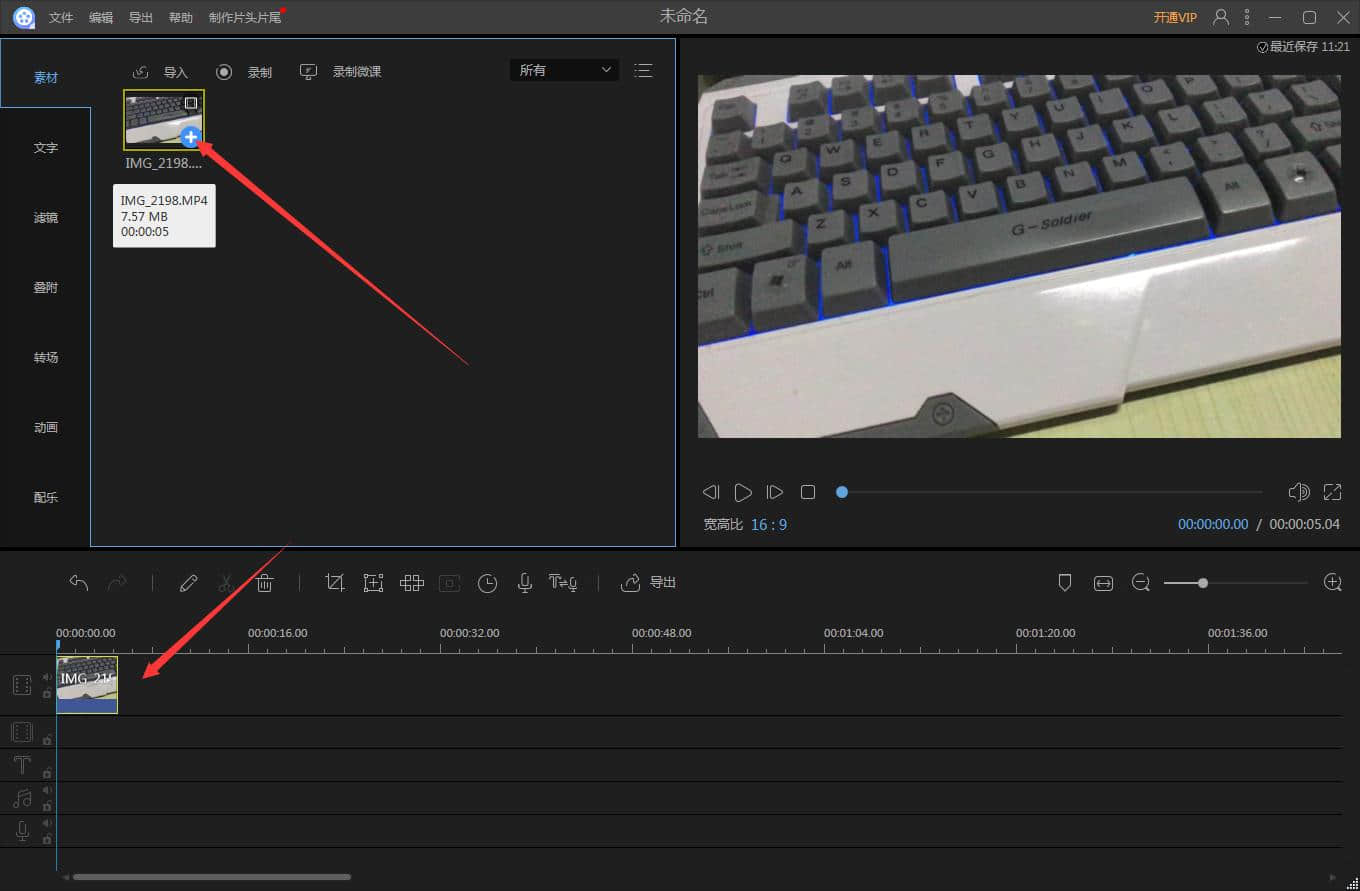1360x891 pixels.
Task: Click the fit-timeline-to-window icon
Action: [1103, 583]
